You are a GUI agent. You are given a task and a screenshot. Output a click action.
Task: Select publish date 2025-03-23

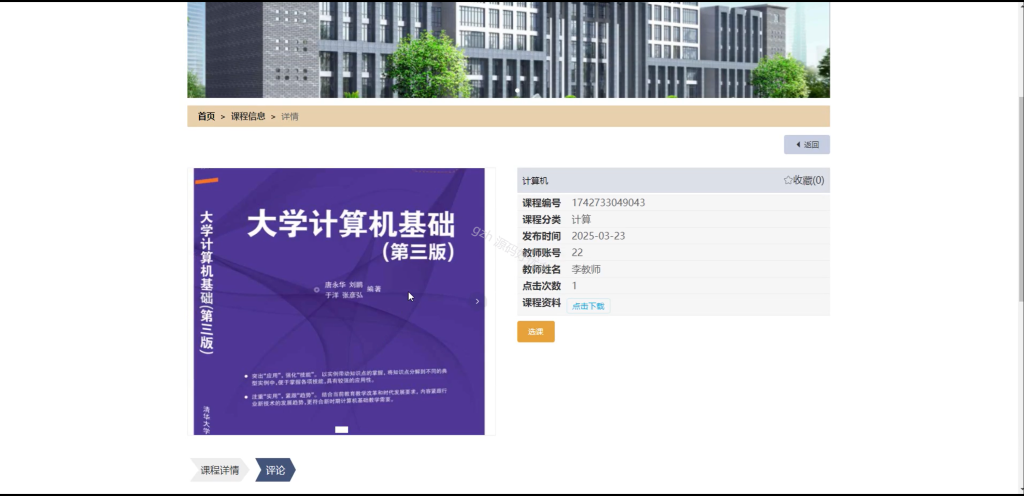pyautogui.click(x=598, y=236)
